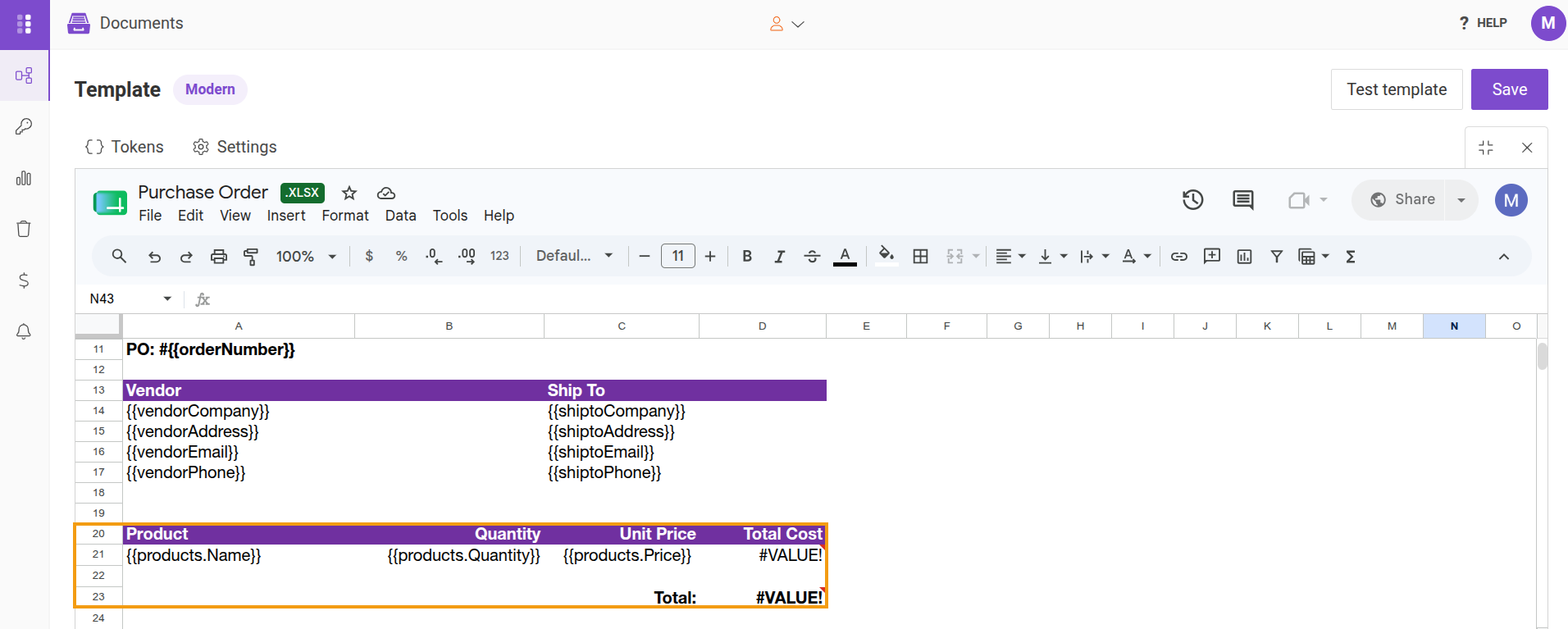Increase font size with plus button

(x=710, y=257)
